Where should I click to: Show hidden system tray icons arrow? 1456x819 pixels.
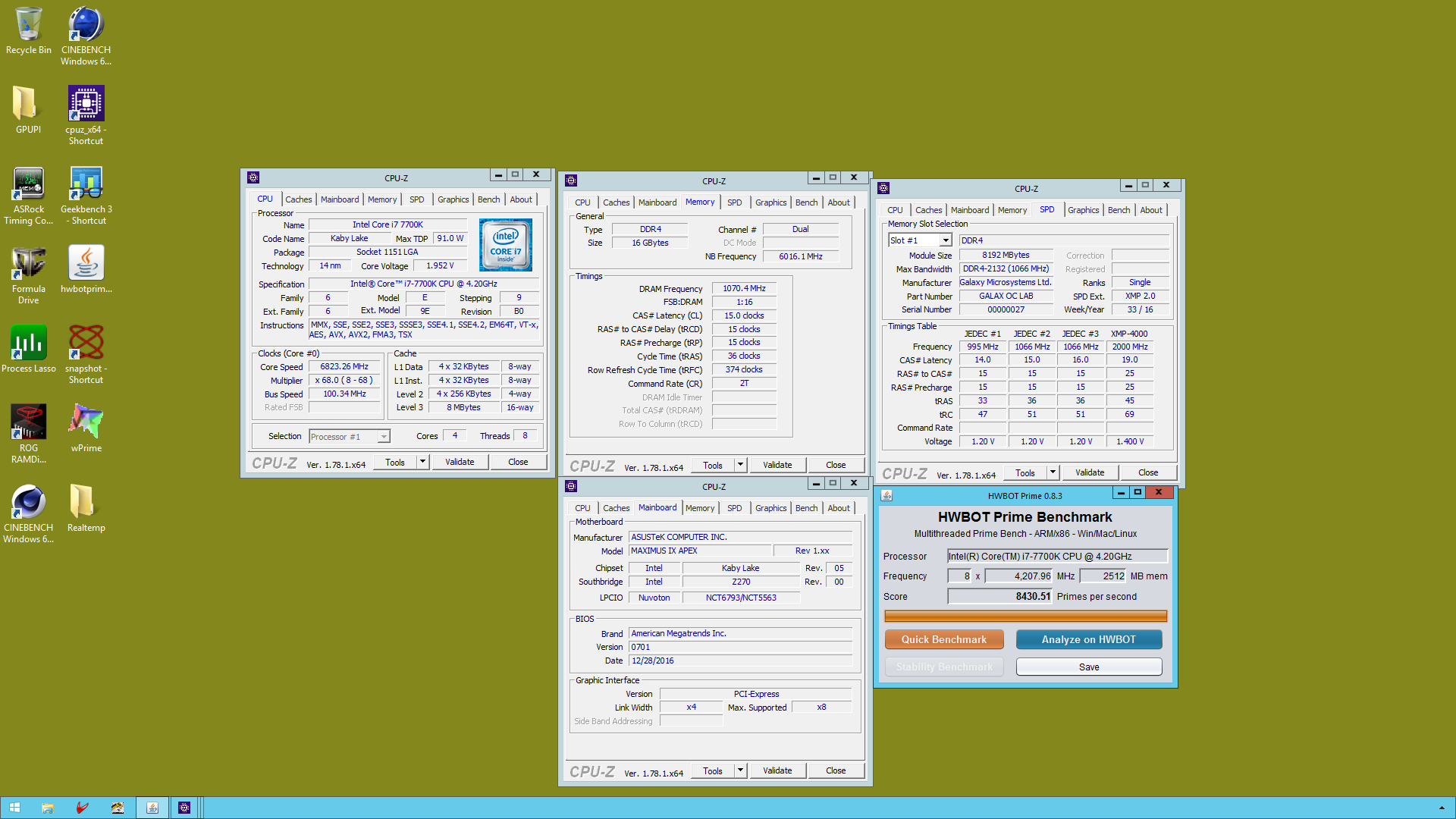click(1442, 808)
